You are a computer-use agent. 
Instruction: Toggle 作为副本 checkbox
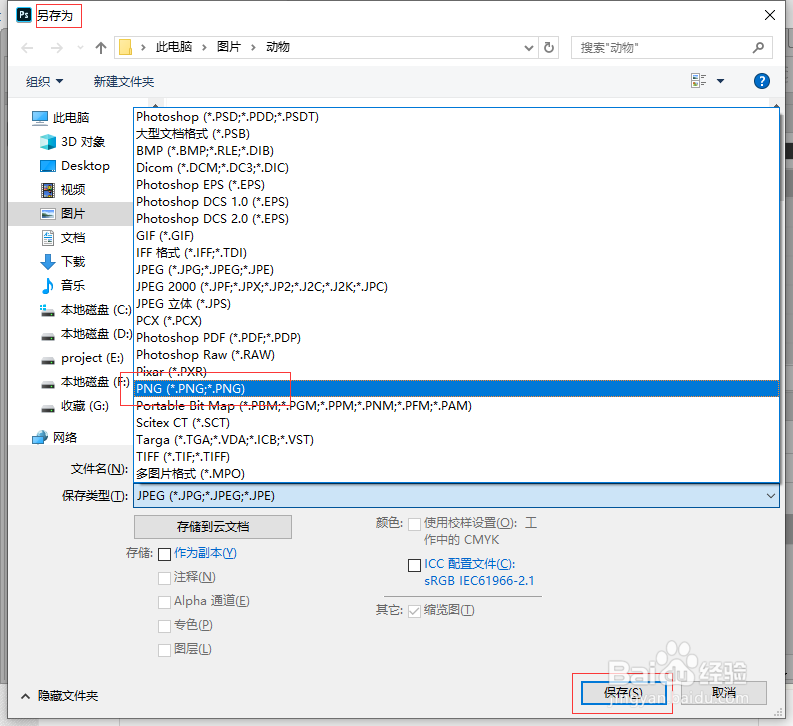[164, 554]
